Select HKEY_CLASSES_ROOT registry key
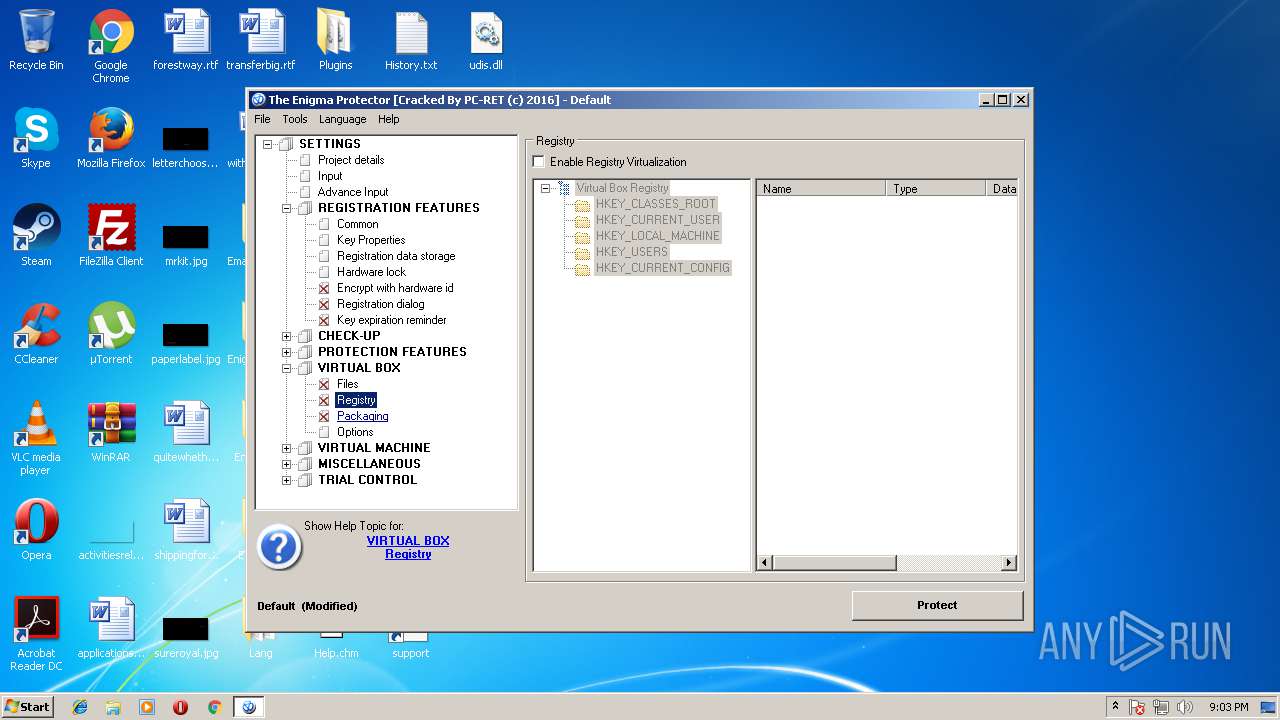Screen dimensions: 1280x720 [656, 204]
